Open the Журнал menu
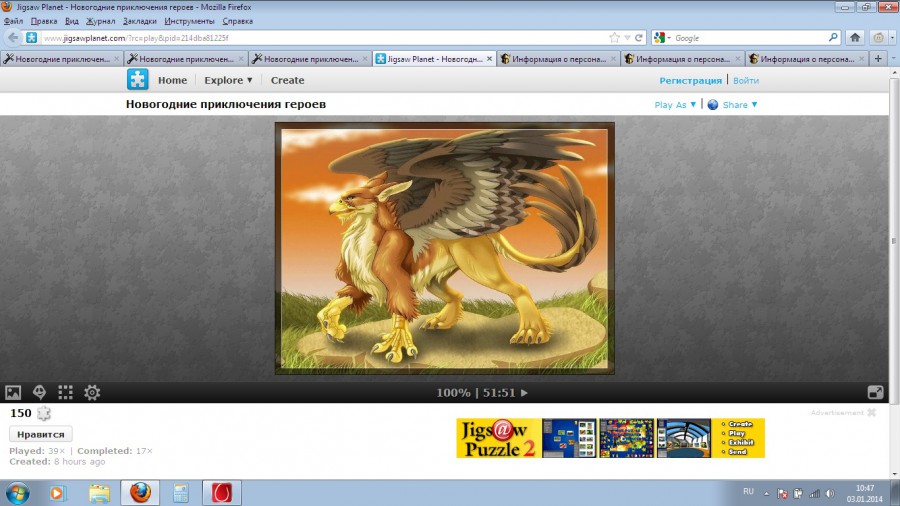Screen dimensions: 900x506 (100, 21)
